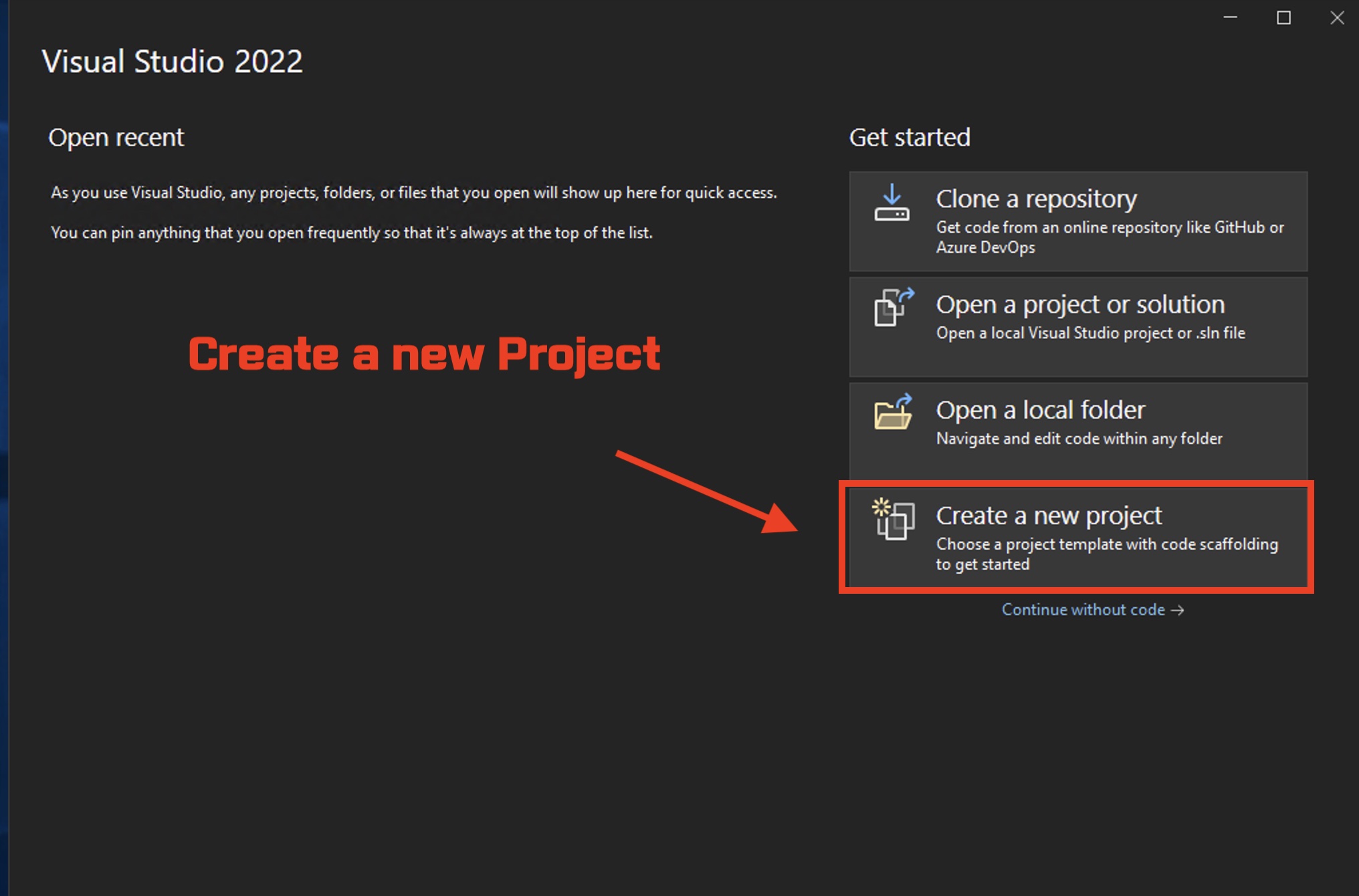Click 'Get code from an online repository' description
1359x896 pixels.
1110,237
